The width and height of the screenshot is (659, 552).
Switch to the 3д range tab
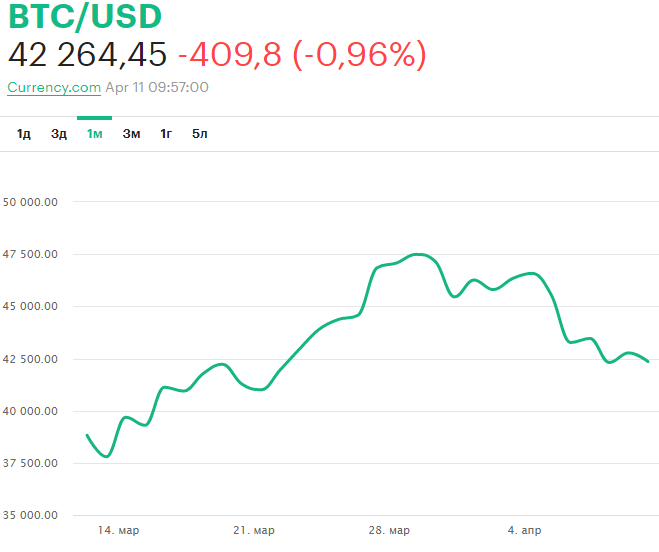[59, 134]
